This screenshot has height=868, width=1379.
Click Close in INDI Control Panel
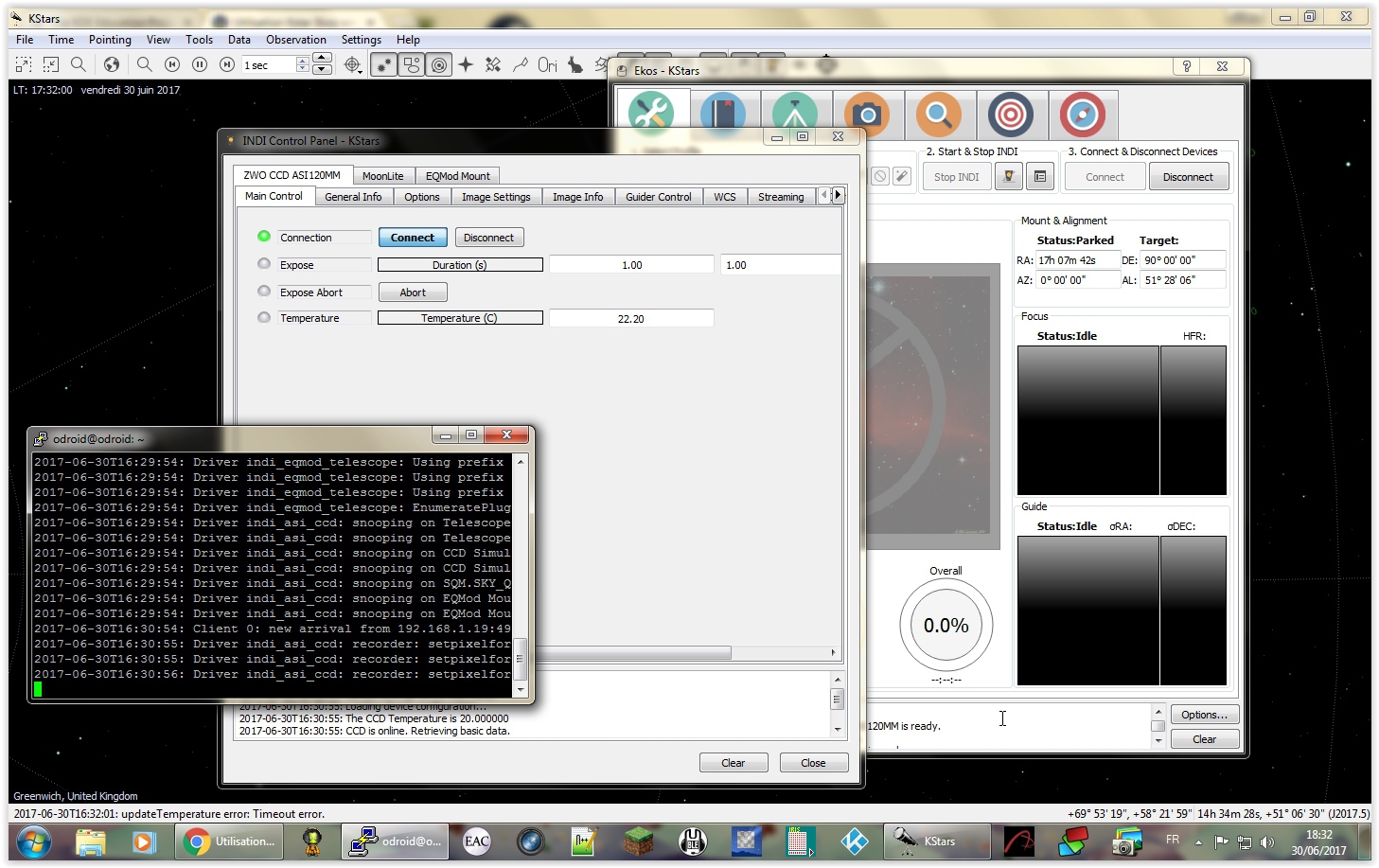[813, 763]
